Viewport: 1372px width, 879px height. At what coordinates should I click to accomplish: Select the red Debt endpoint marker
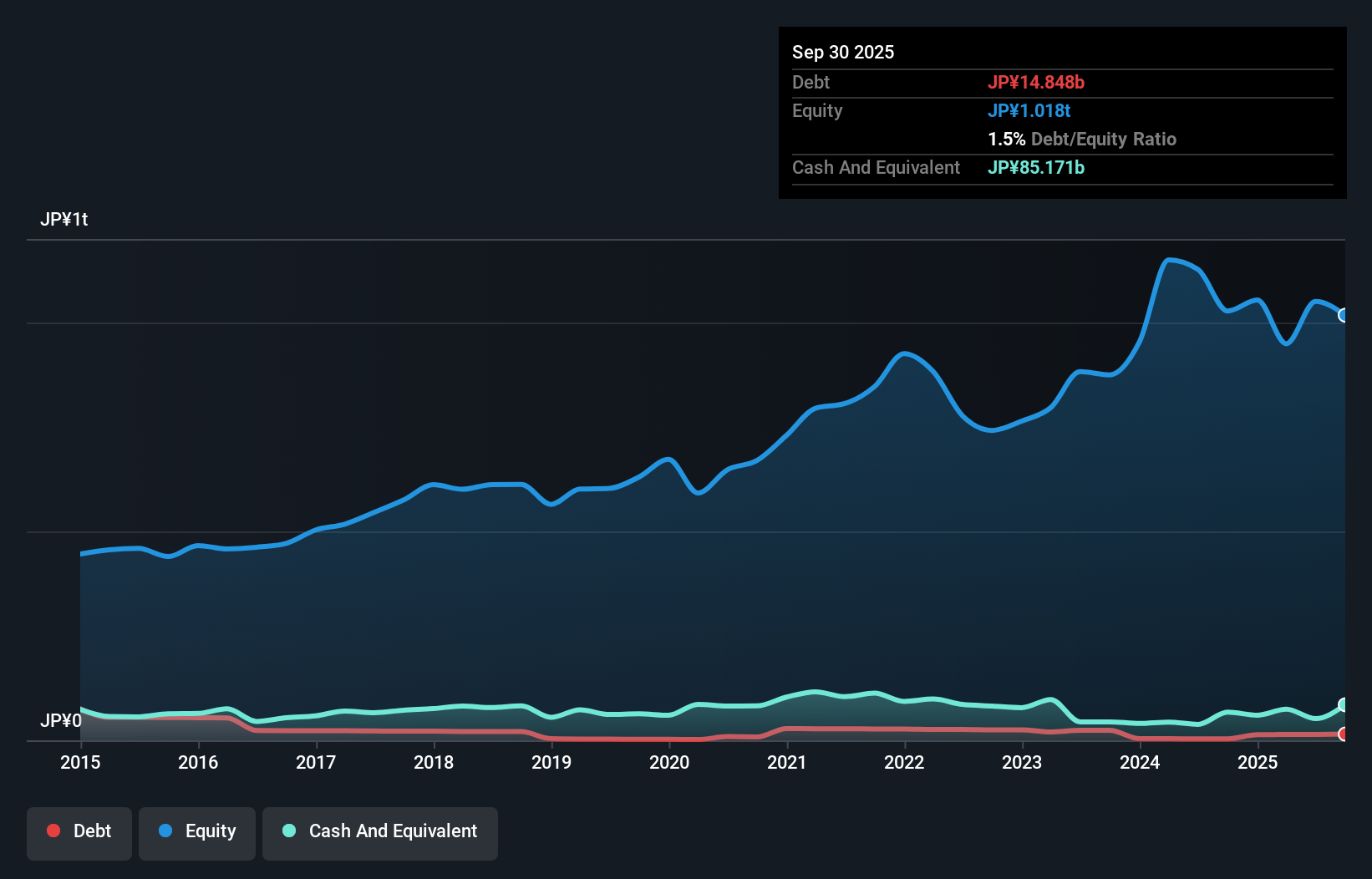point(1343,734)
